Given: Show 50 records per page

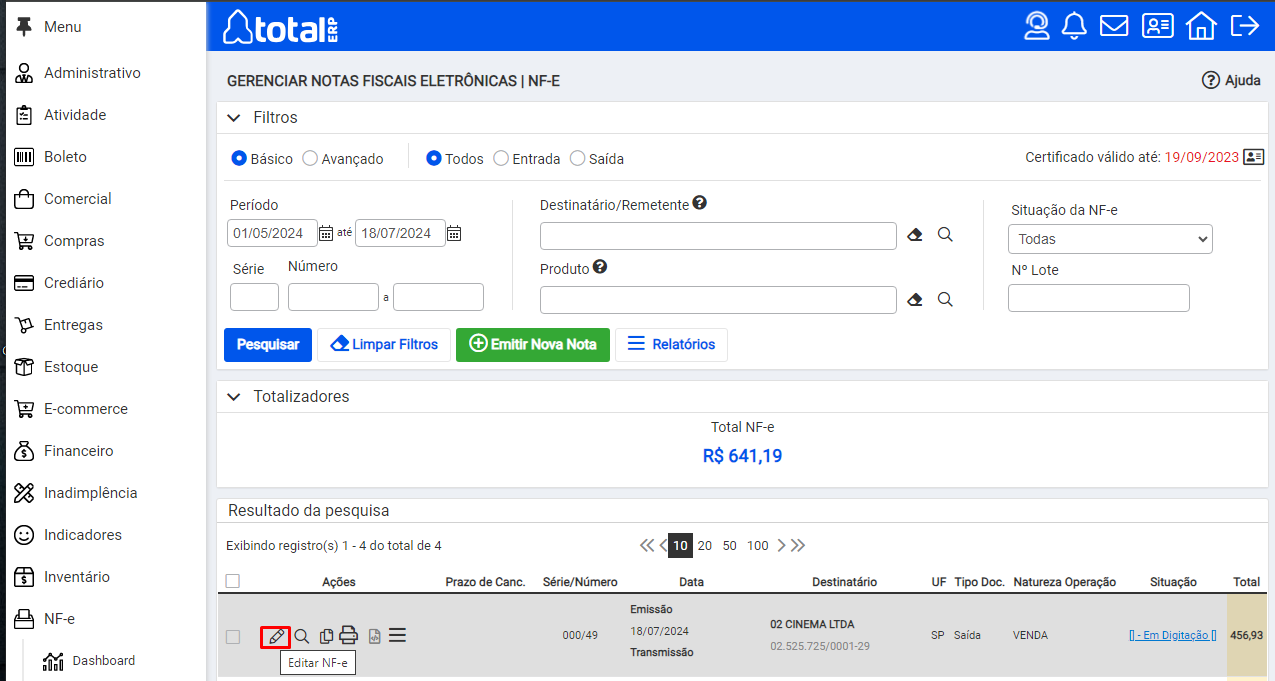Looking at the screenshot, I should click(x=730, y=546).
